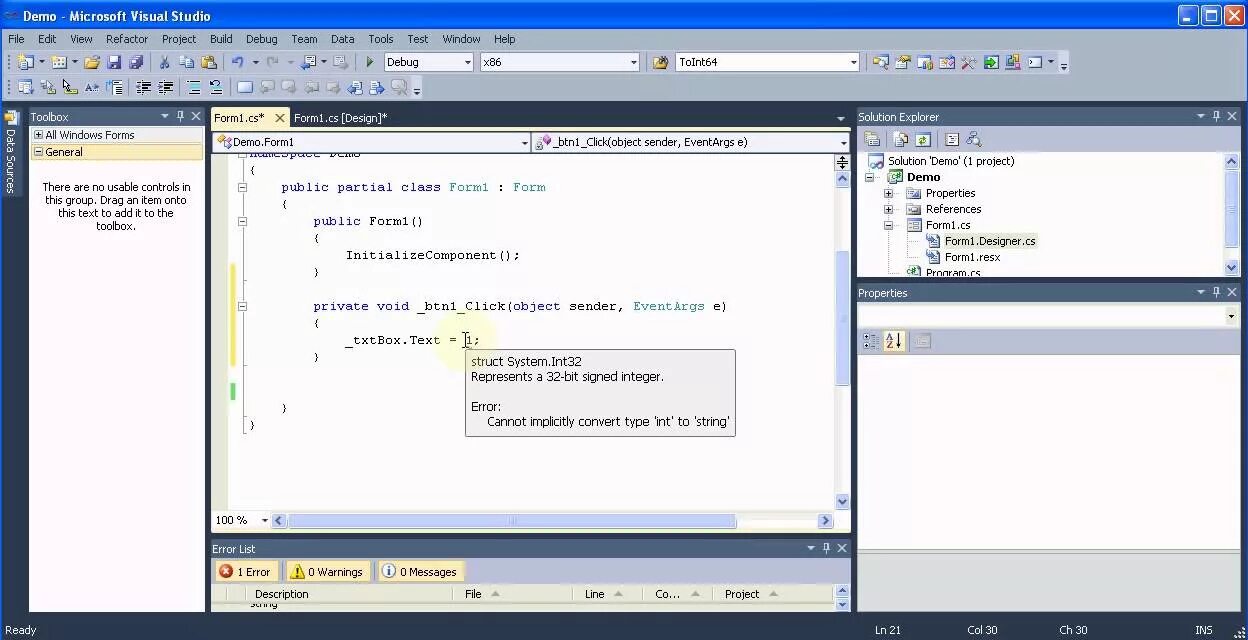Viewport: 1248px width, 640px height.
Task: Switch to the Form1.cs [Design]* tab
Action: 340,118
